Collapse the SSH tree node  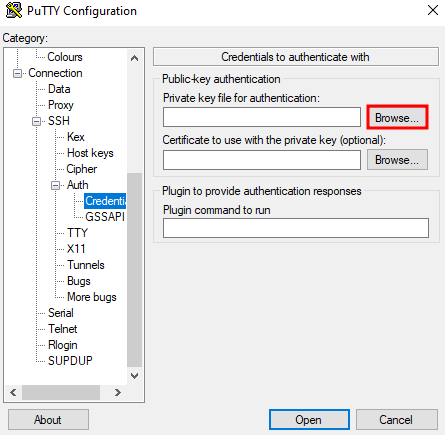37,121
